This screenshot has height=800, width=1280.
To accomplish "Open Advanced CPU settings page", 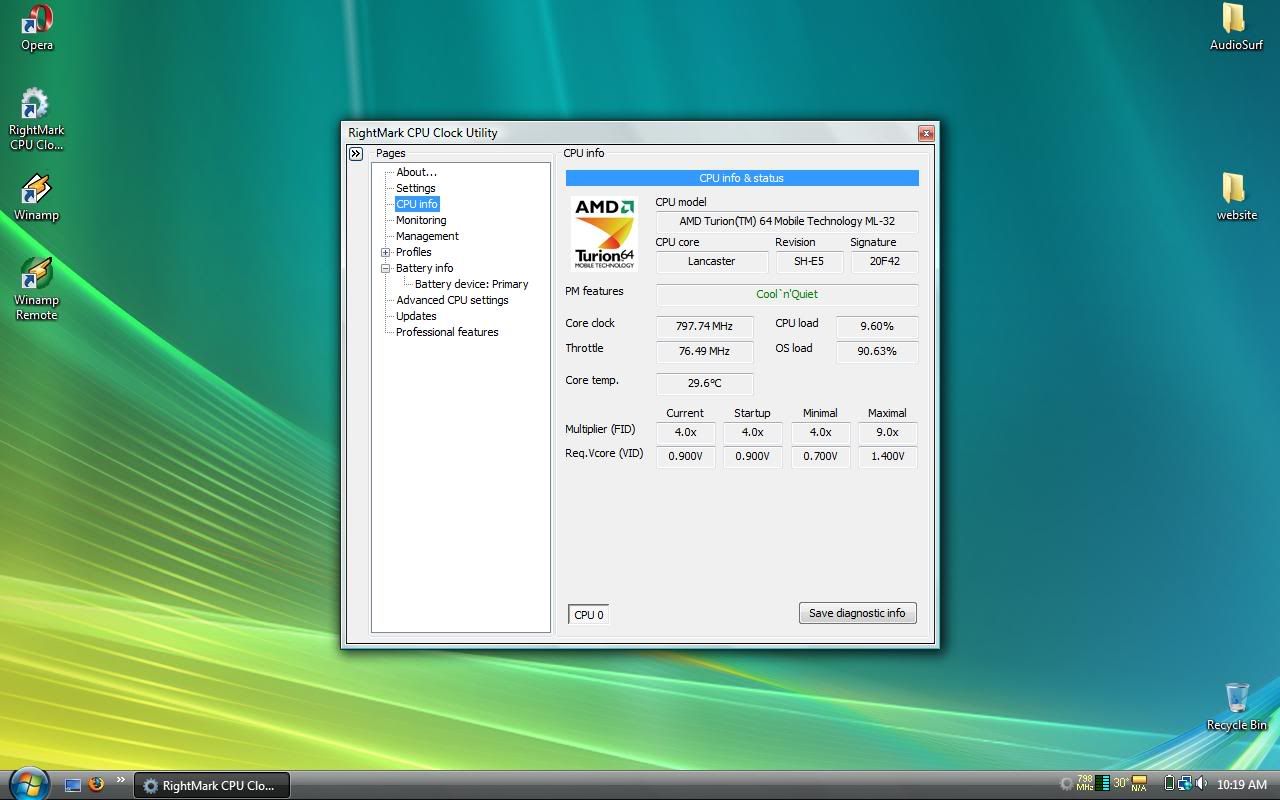I will [452, 300].
